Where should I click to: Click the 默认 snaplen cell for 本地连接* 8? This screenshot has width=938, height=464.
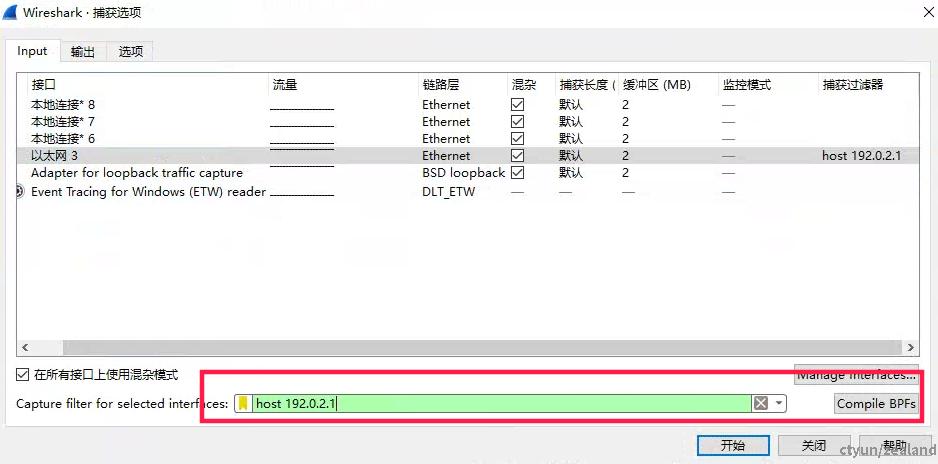click(x=571, y=105)
